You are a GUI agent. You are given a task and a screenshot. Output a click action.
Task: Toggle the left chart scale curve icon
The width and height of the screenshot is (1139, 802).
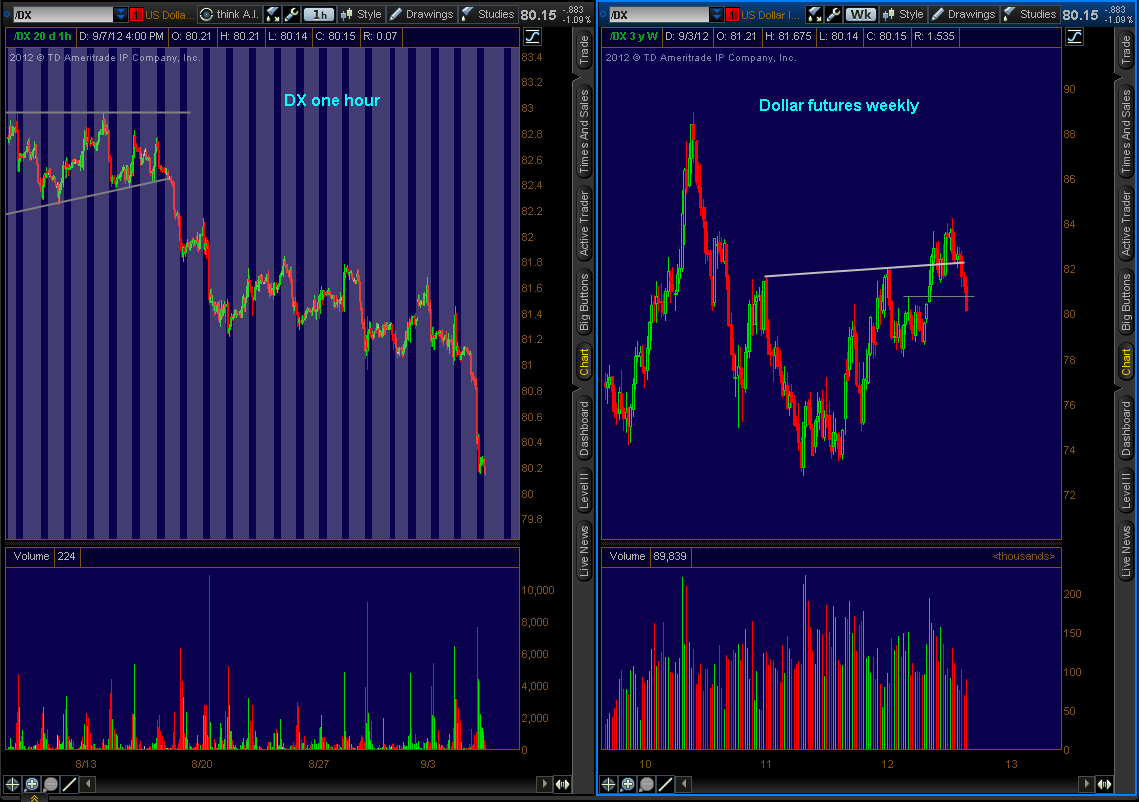click(532, 36)
